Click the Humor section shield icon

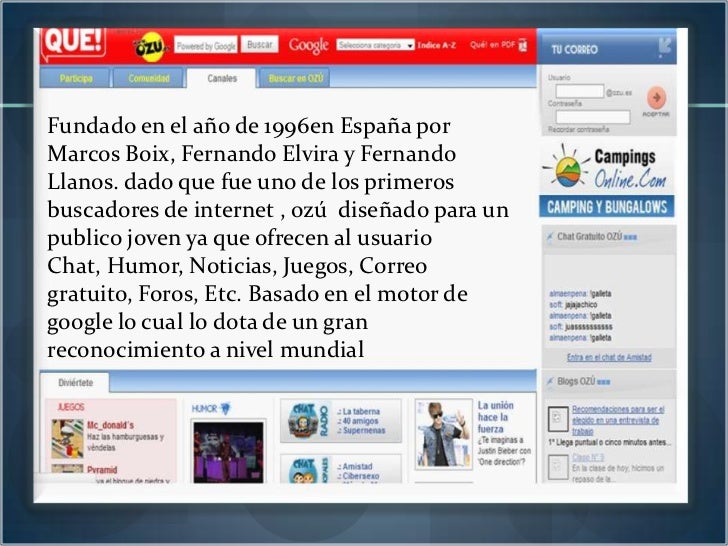pyautogui.click(x=225, y=409)
